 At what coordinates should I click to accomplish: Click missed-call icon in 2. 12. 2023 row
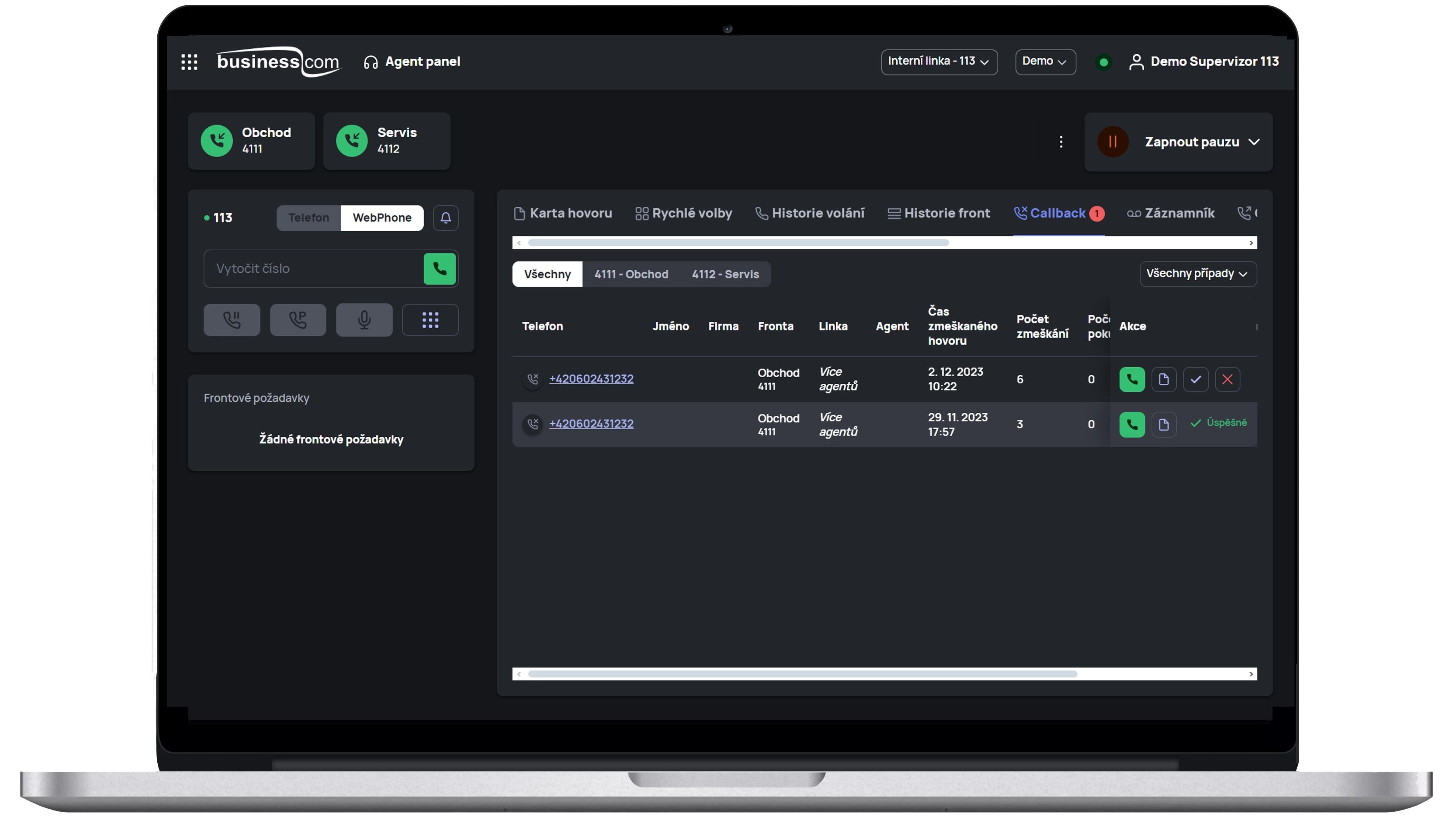[x=532, y=380]
